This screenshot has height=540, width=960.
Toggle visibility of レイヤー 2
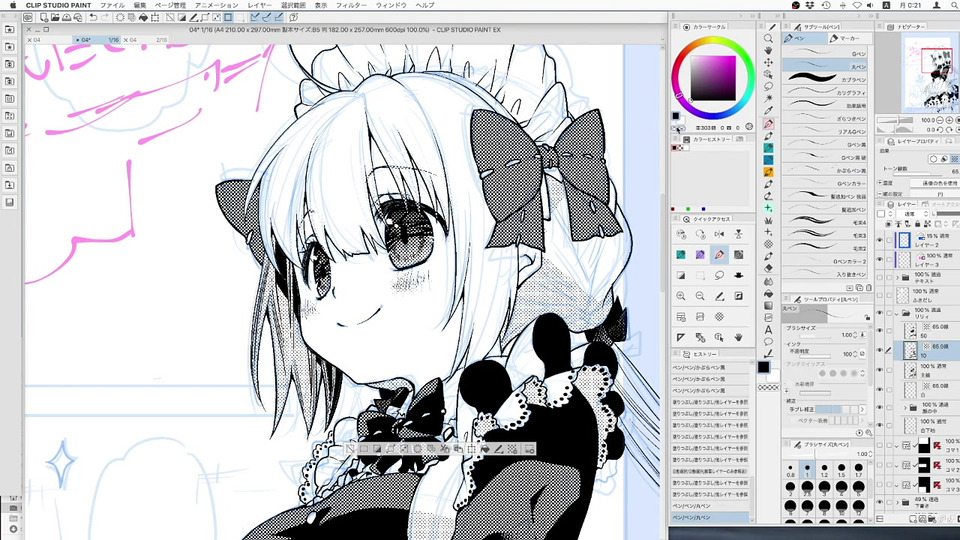[x=880, y=241]
